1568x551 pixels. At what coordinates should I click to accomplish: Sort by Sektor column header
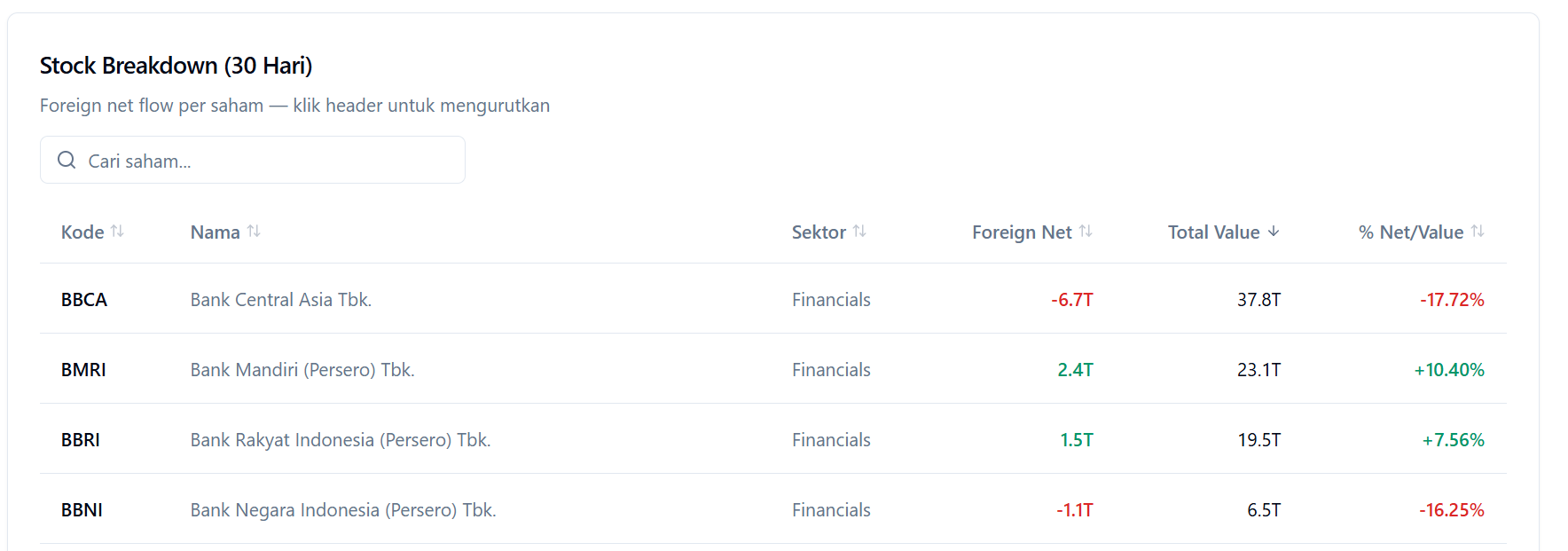[819, 232]
